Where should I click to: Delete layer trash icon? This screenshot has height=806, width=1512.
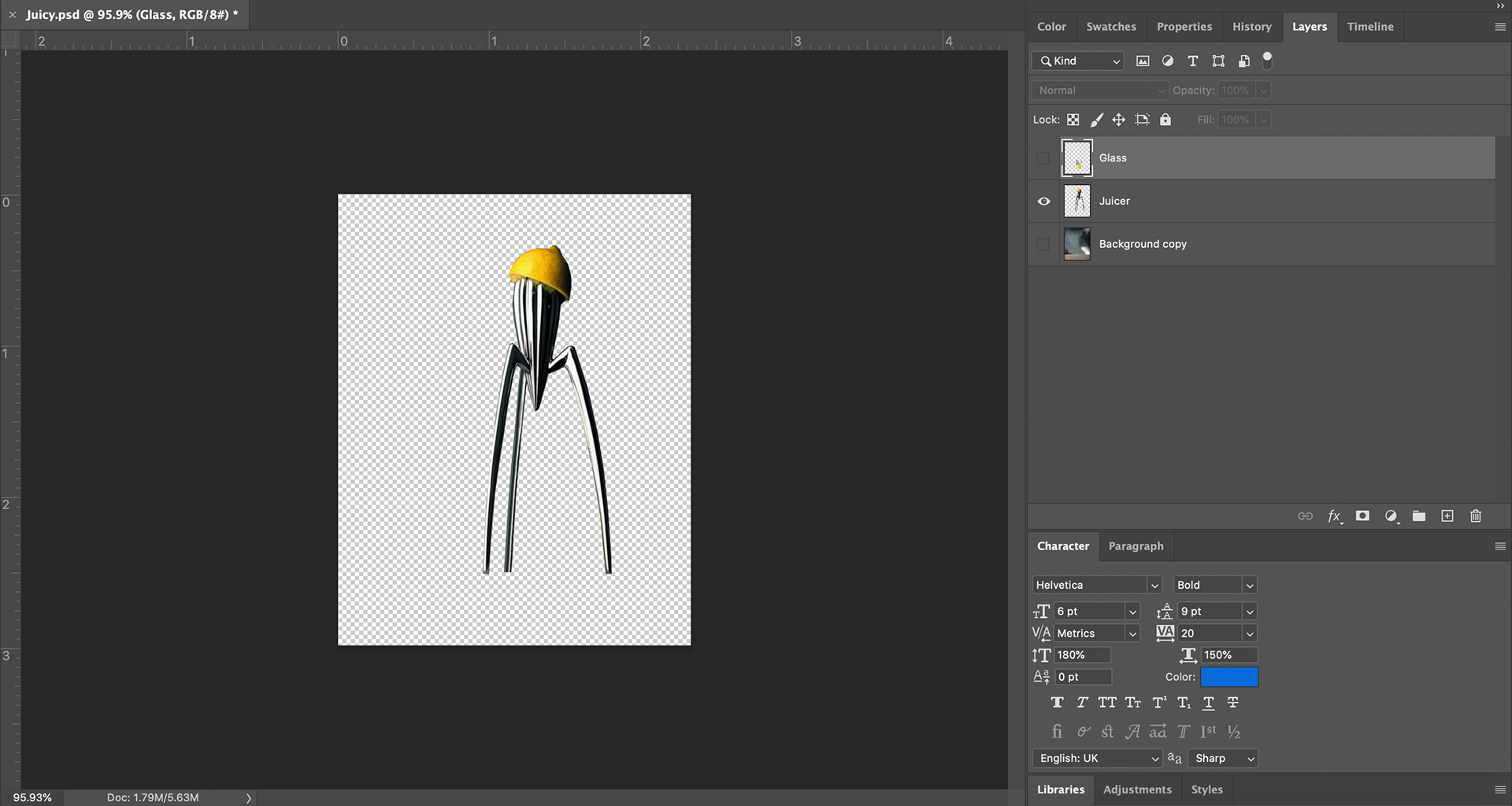click(1476, 516)
